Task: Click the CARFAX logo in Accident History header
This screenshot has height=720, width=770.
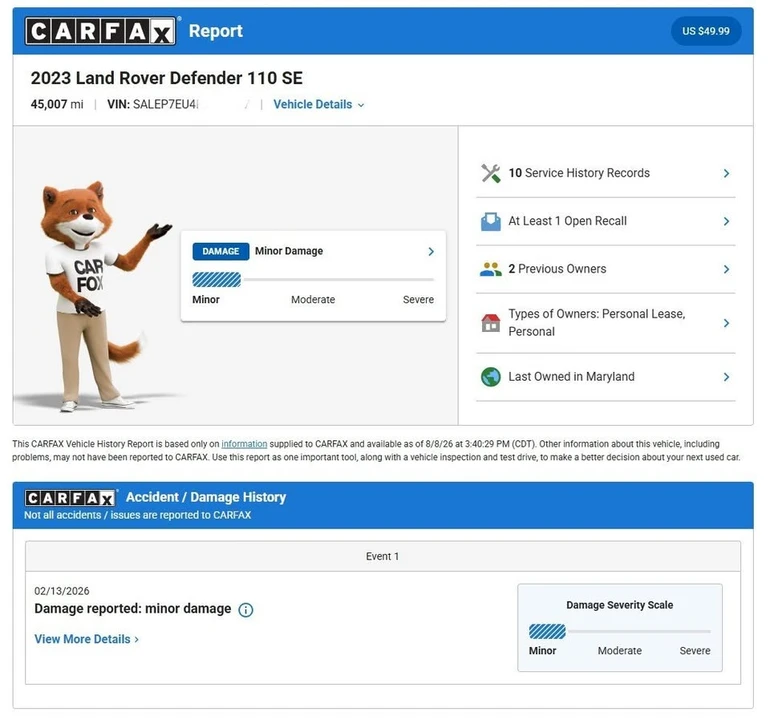Action: point(70,498)
